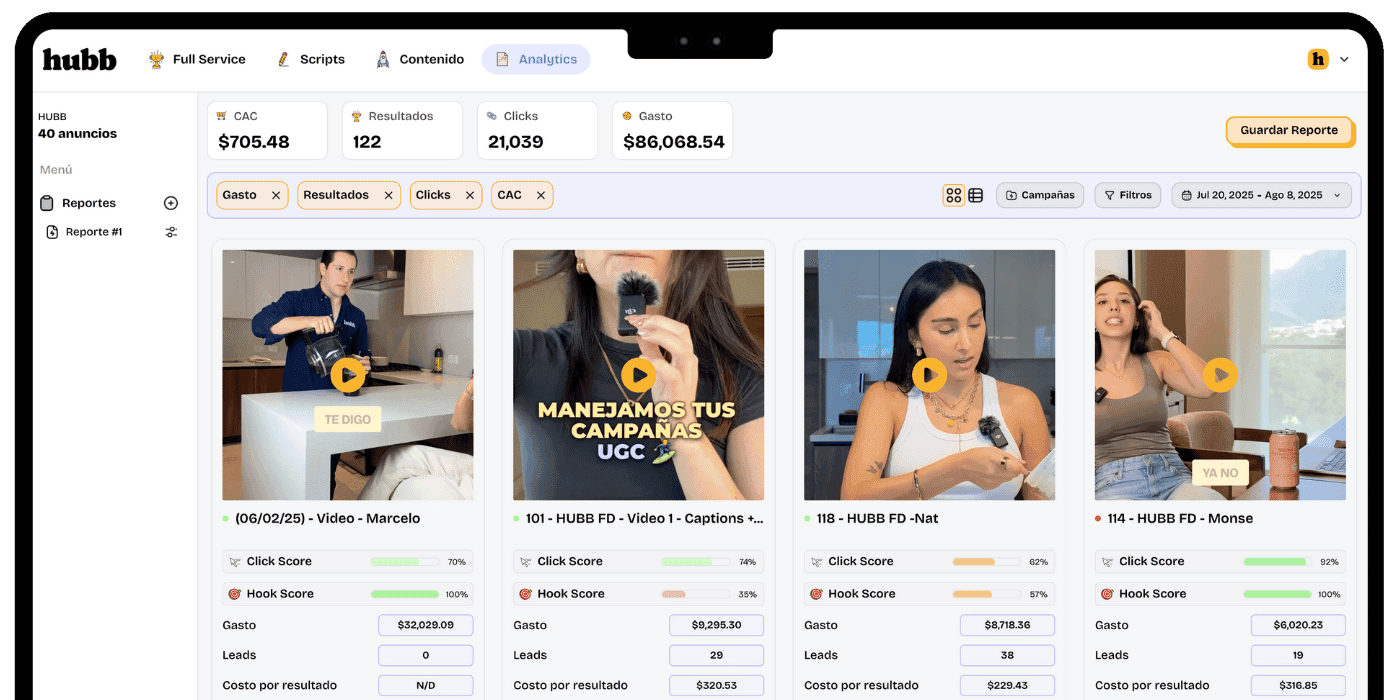Click the Hook Score target icon on Marcelo card
The height and width of the screenshot is (700, 1400).
pos(235,594)
